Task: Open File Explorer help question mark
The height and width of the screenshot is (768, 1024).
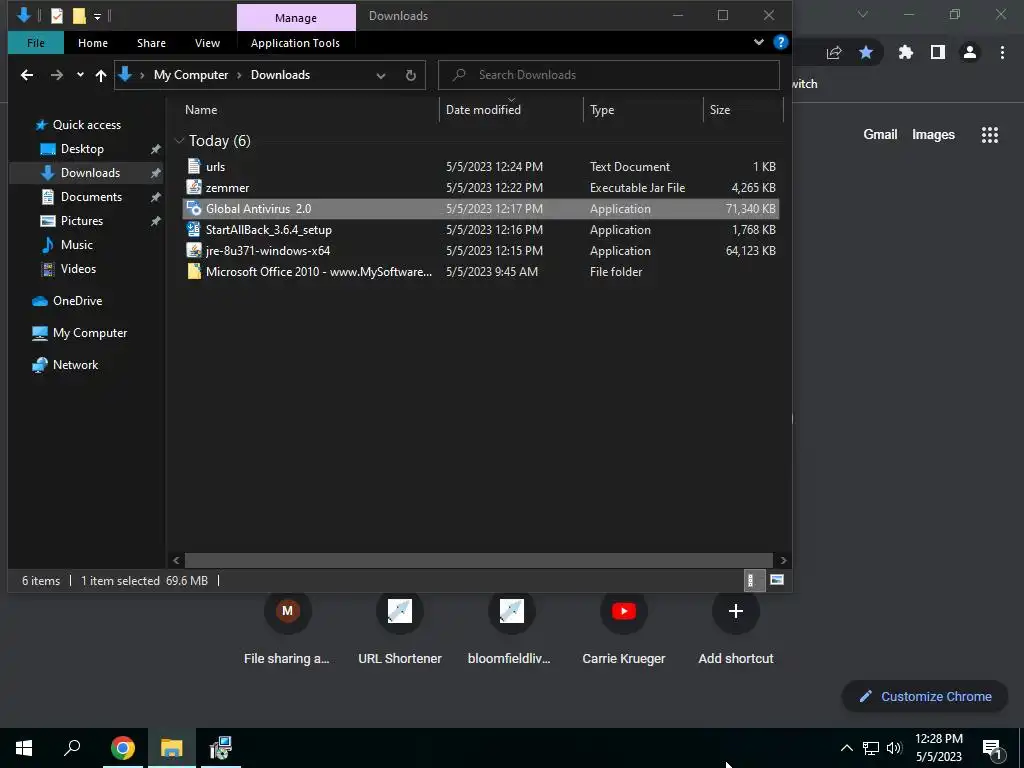Action: click(780, 42)
